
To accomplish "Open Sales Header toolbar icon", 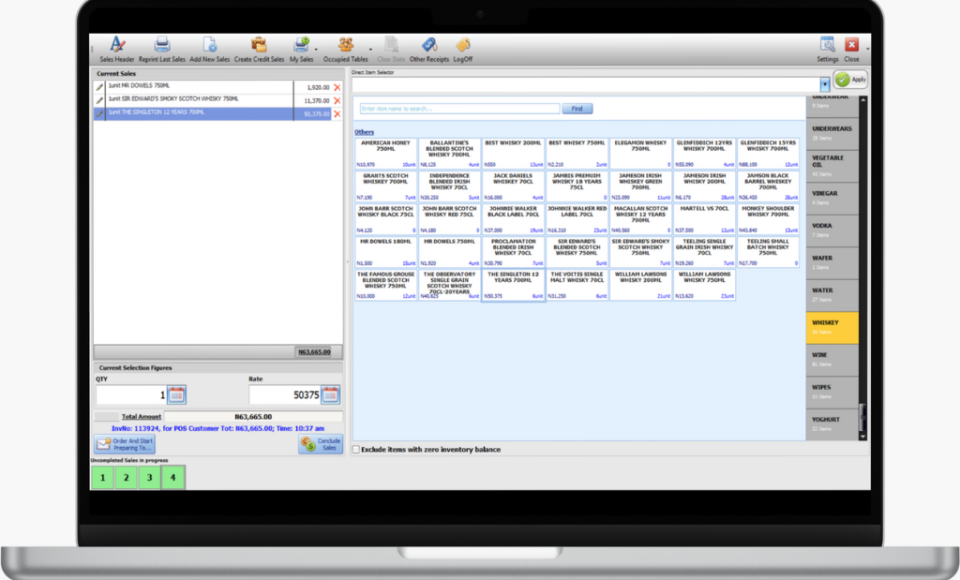I will pyautogui.click(x=117, y=45).
